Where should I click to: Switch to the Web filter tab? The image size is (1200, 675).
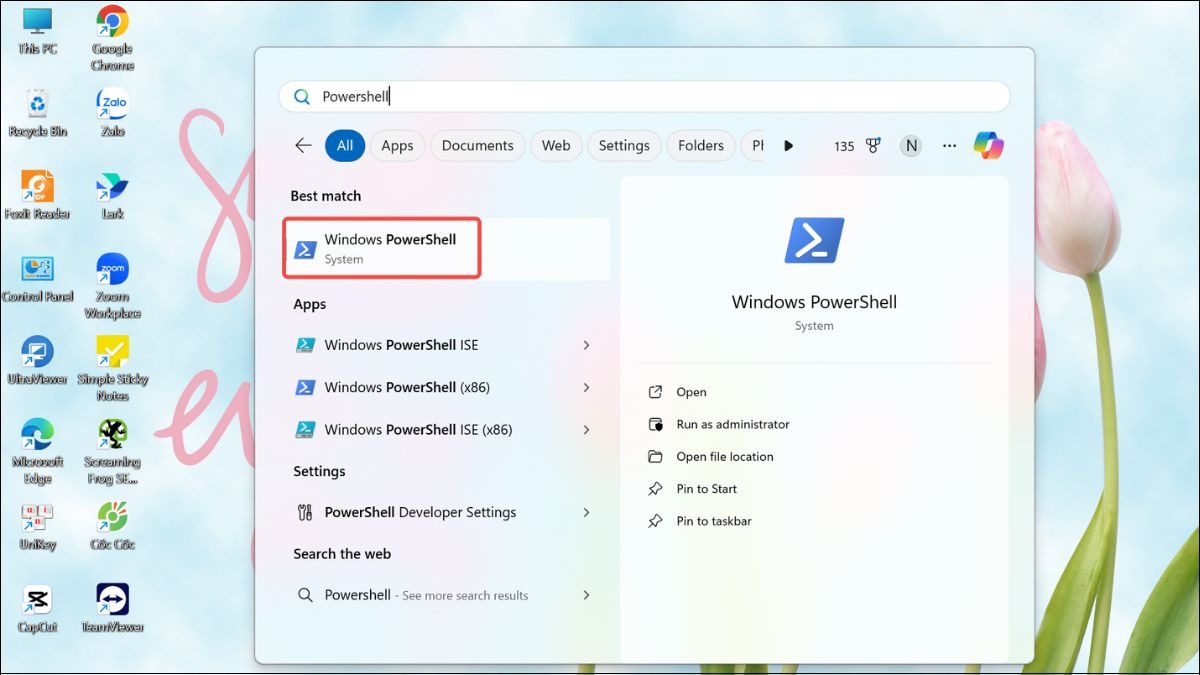point(556,146)
